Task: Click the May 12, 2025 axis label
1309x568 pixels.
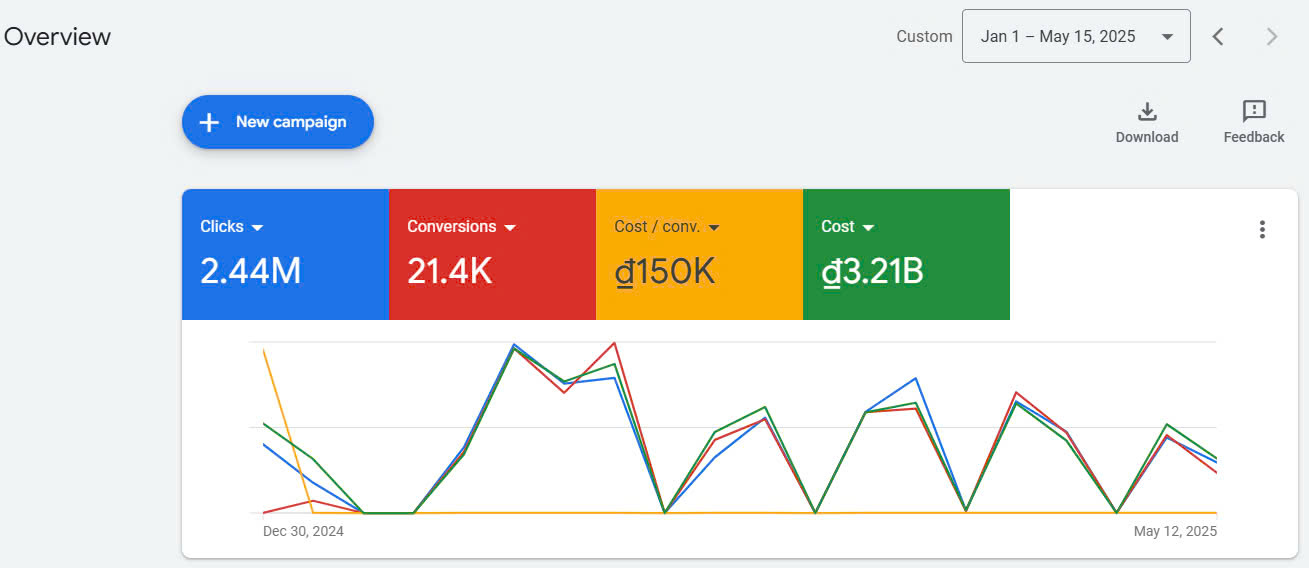Action: click(1175, 531)
